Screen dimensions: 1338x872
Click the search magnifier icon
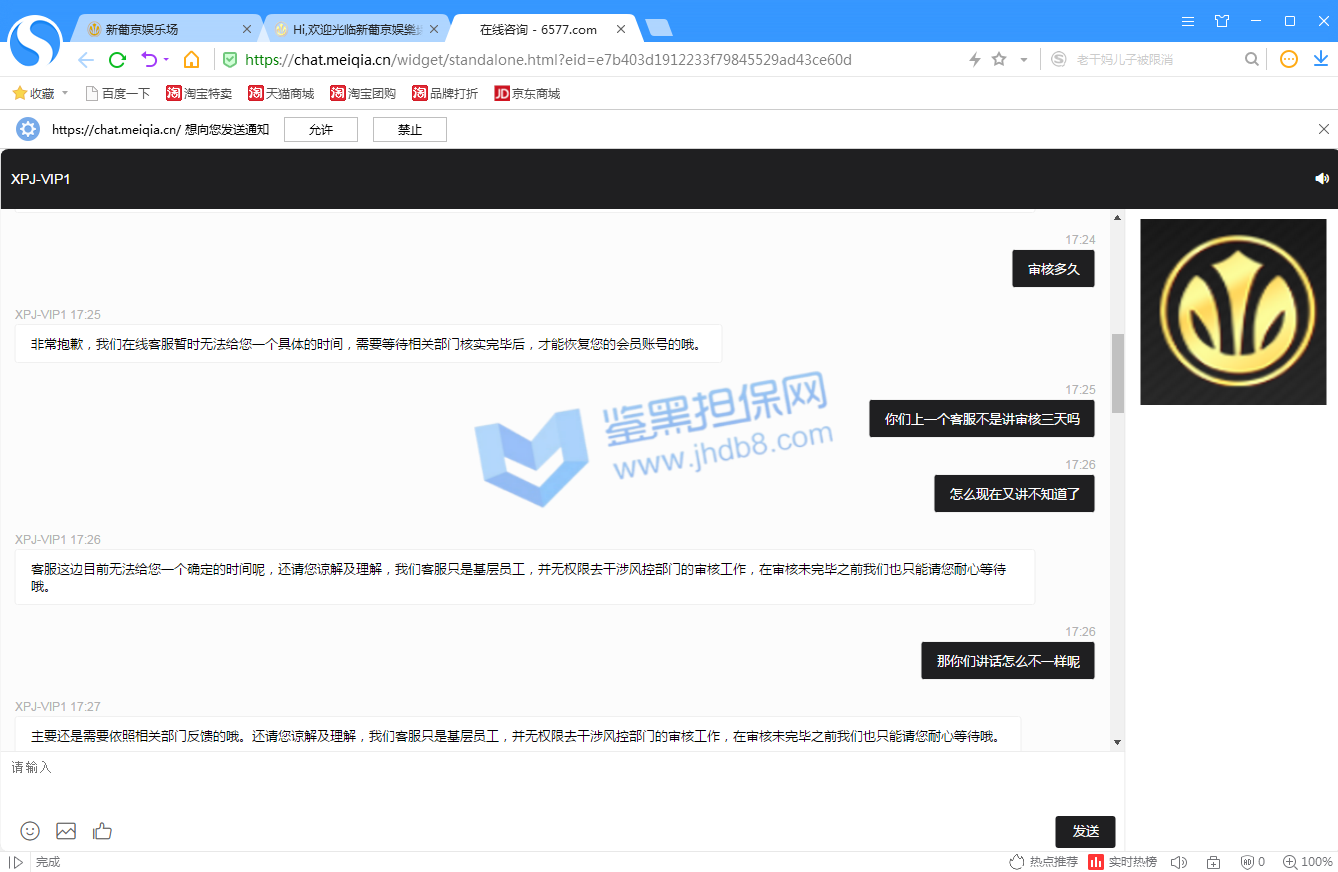1251,60
